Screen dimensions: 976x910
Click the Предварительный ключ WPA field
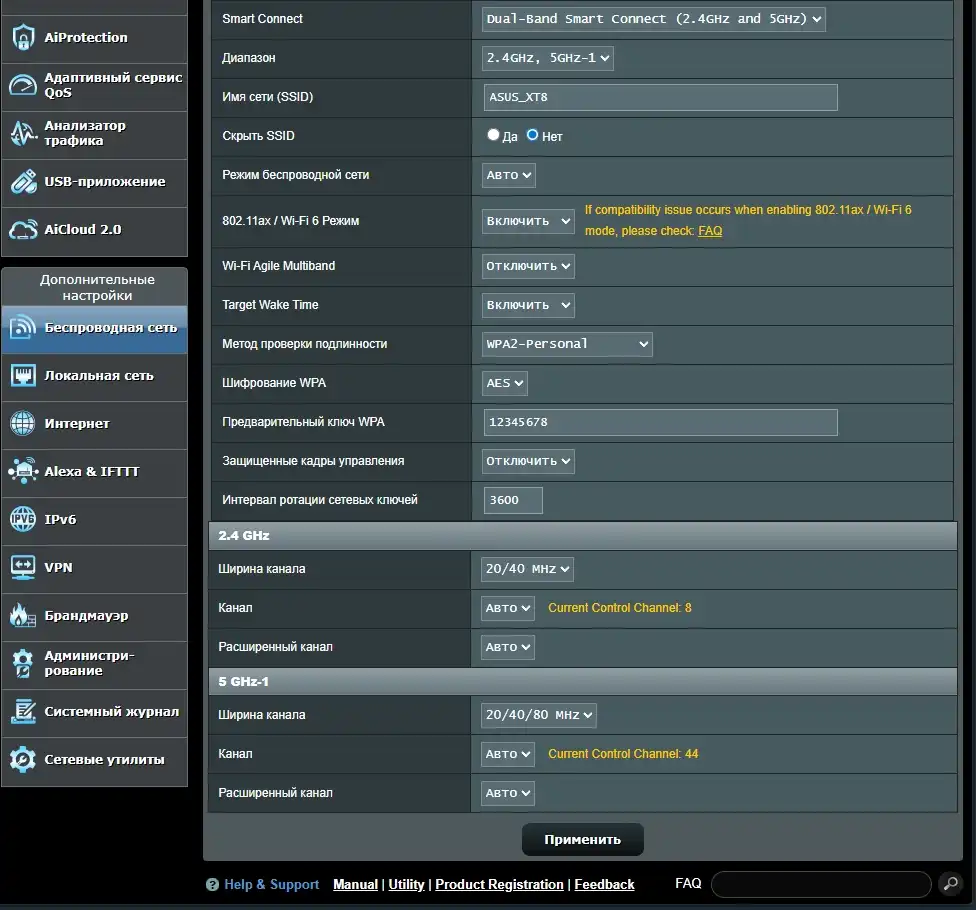tap(660, 422)
